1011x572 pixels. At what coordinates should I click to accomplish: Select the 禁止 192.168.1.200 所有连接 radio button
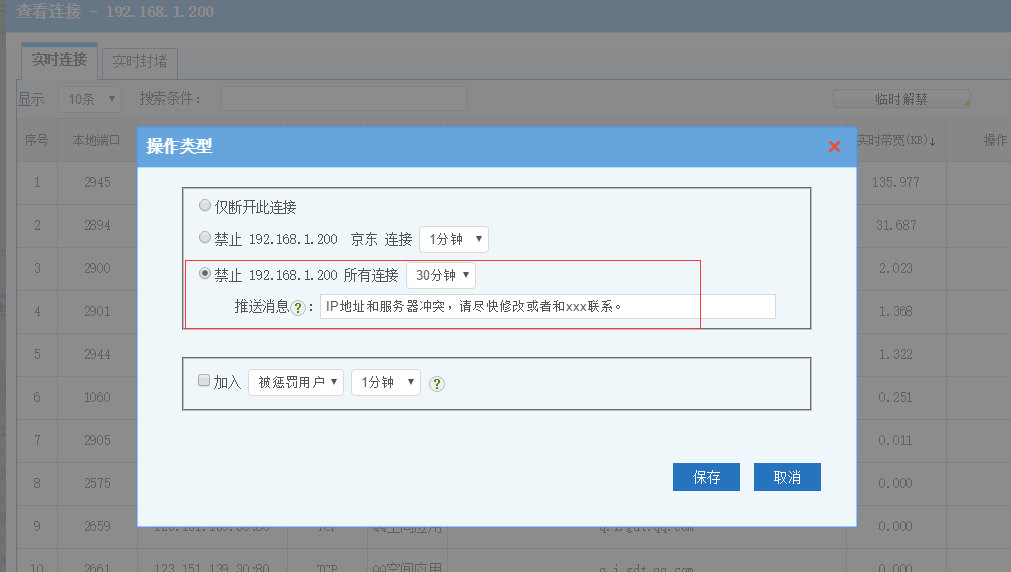point(205,274)
